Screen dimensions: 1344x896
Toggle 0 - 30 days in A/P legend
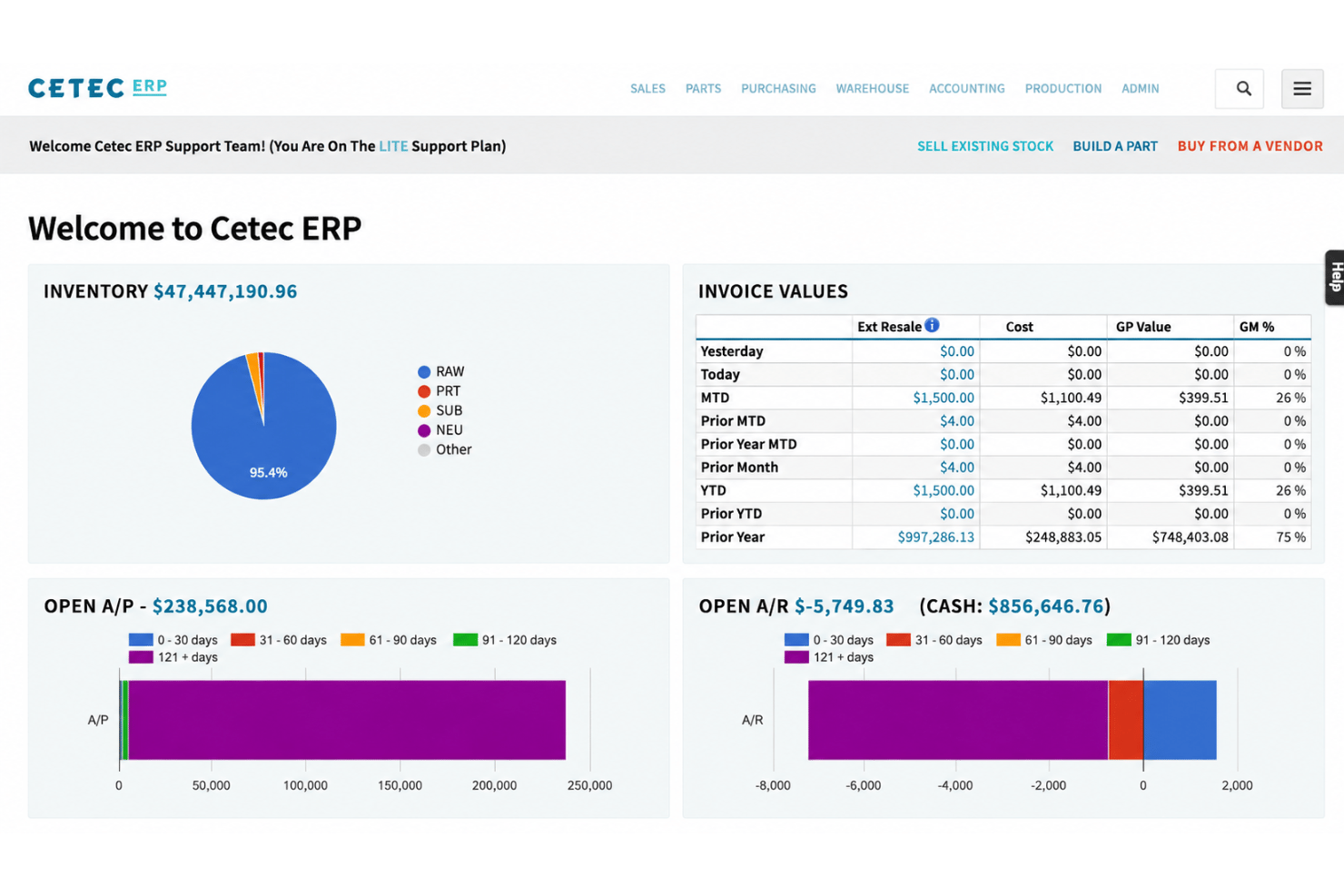(x=173, y=640)
